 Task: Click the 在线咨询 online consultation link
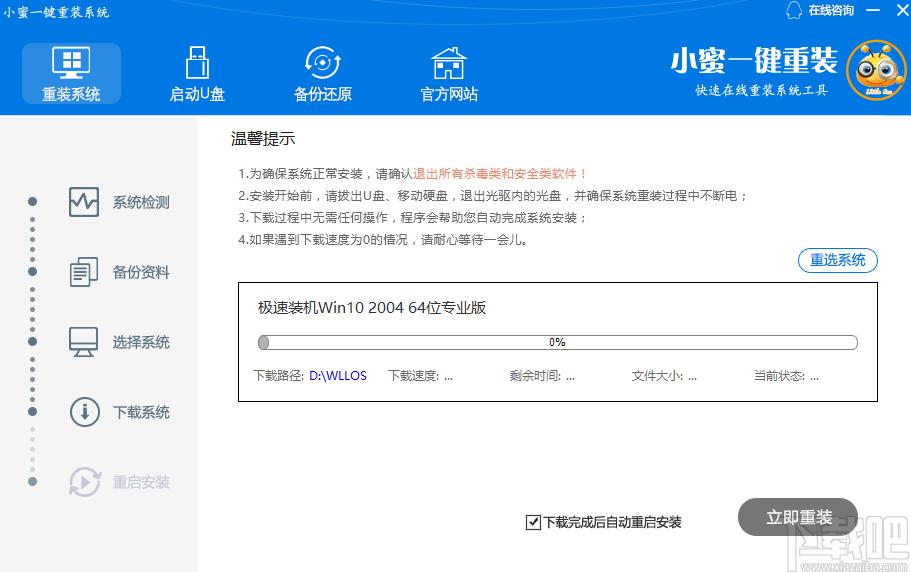831,10
